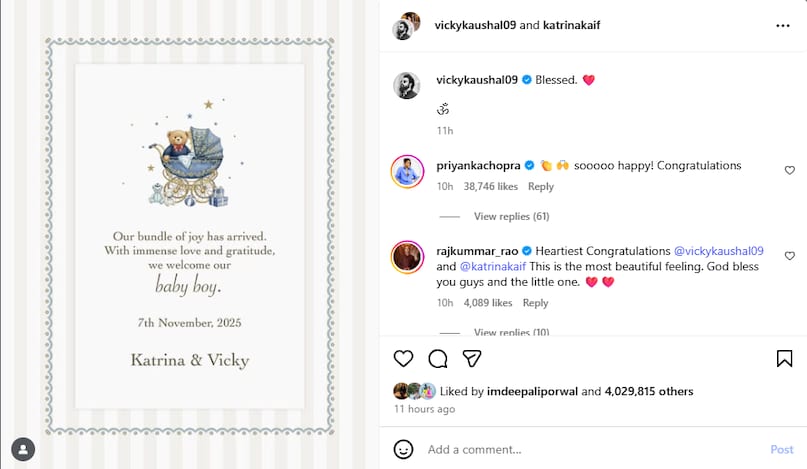Open rajkummar_rao's profile avatar
This screenshot has height=469, width=807.
[407, 257]
